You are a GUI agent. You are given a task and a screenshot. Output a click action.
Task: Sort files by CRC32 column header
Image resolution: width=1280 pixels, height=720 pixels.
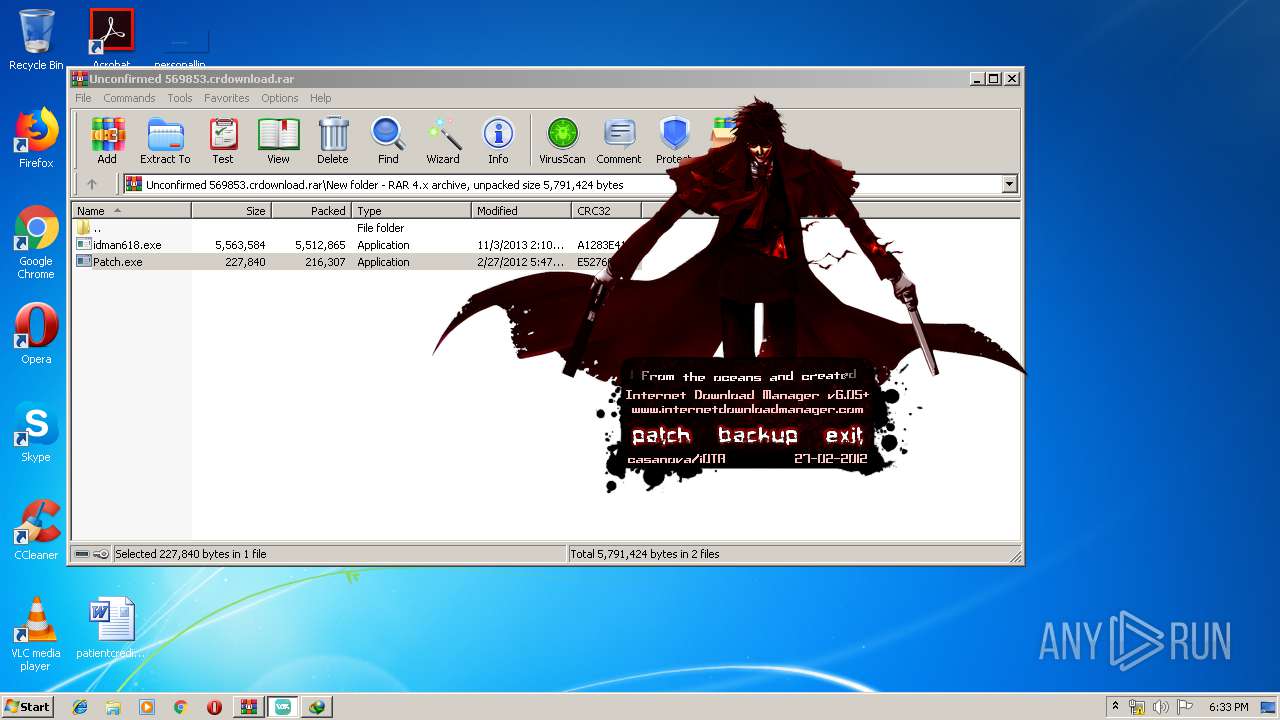[x=606, y=211]
